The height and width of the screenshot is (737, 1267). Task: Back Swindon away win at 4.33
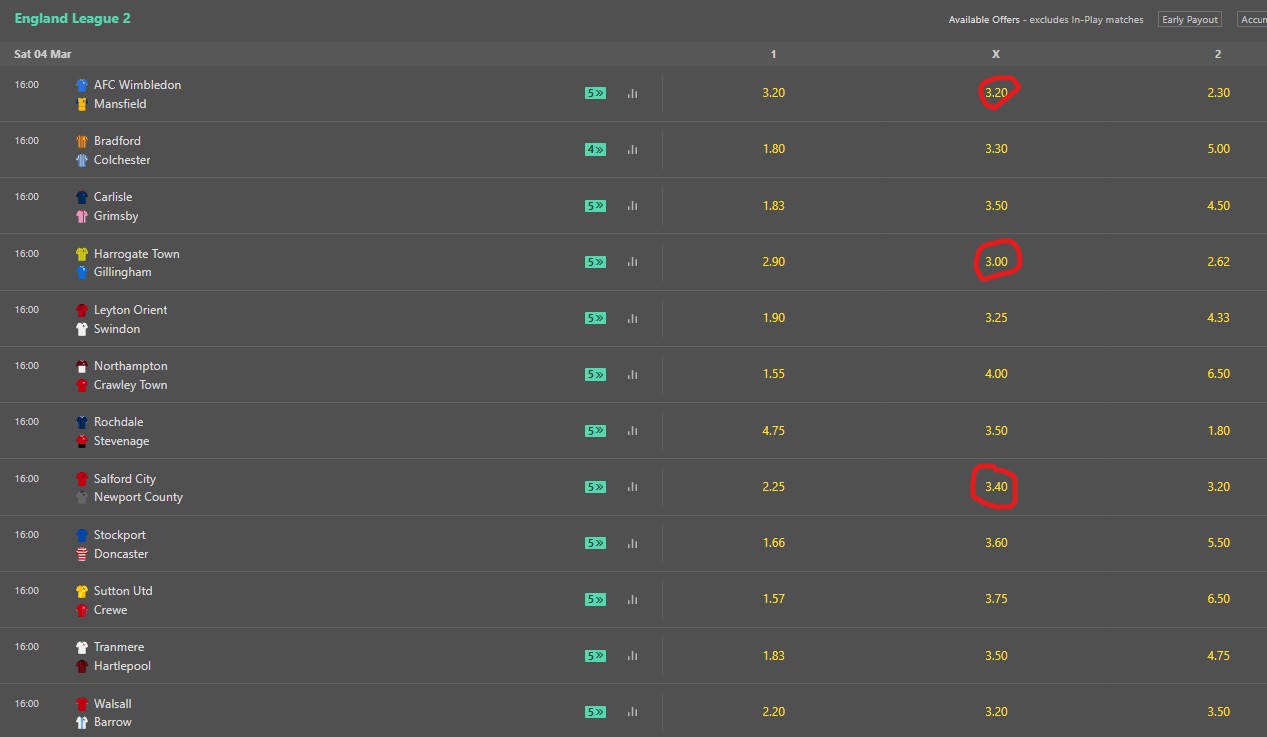[1218, 318]
